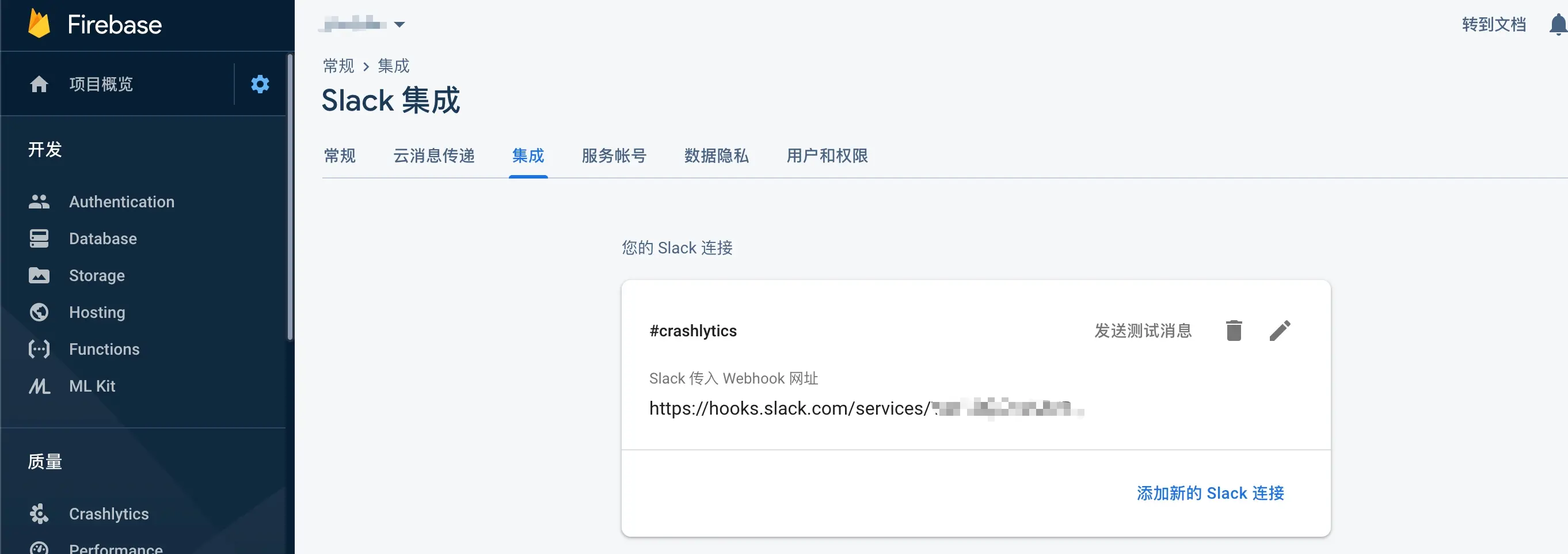Open the 服务帐号 tab
This screenshot has width=1568, height=554.
coord(614,156)
